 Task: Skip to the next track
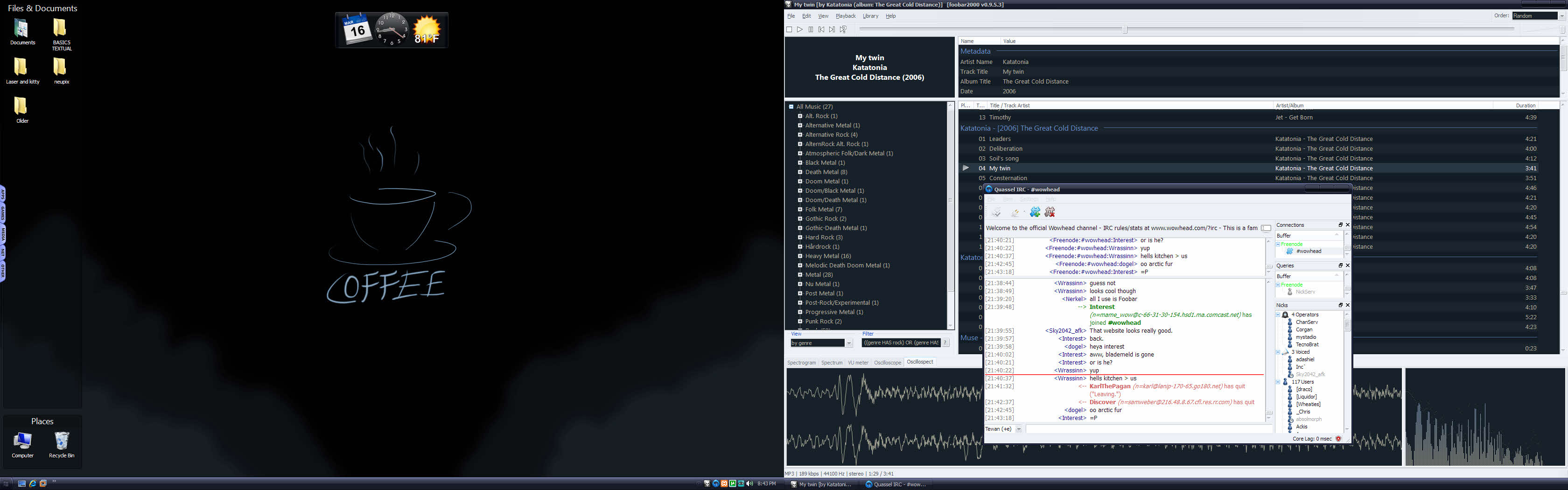(832, 29)
